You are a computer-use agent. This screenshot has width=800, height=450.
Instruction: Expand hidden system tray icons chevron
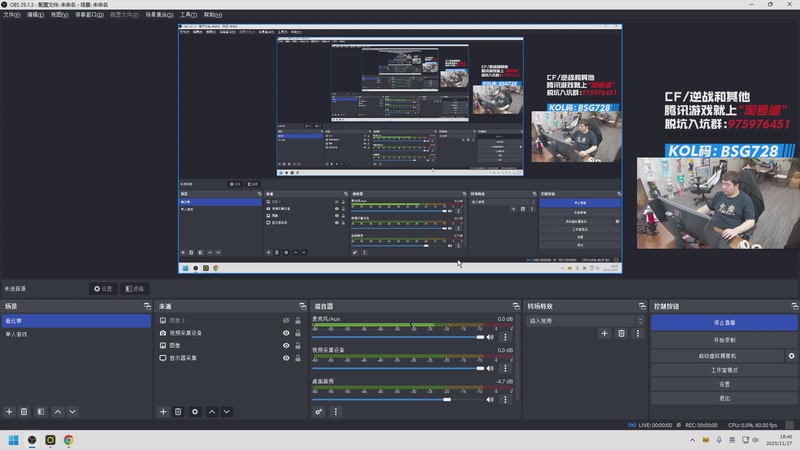[x=692, y=440]
